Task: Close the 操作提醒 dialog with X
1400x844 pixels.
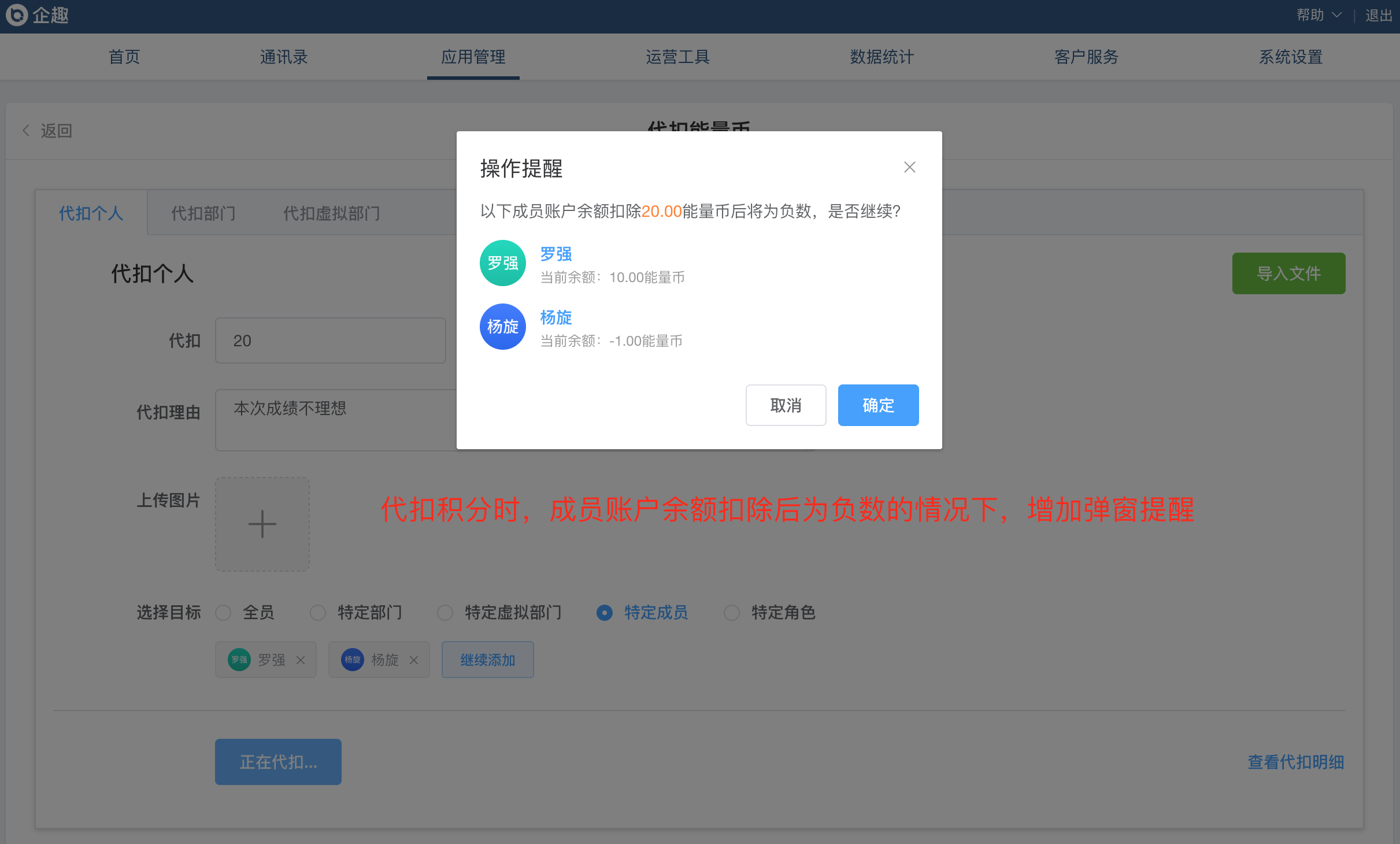Action: pyautogui.click(x=909, y=167)
